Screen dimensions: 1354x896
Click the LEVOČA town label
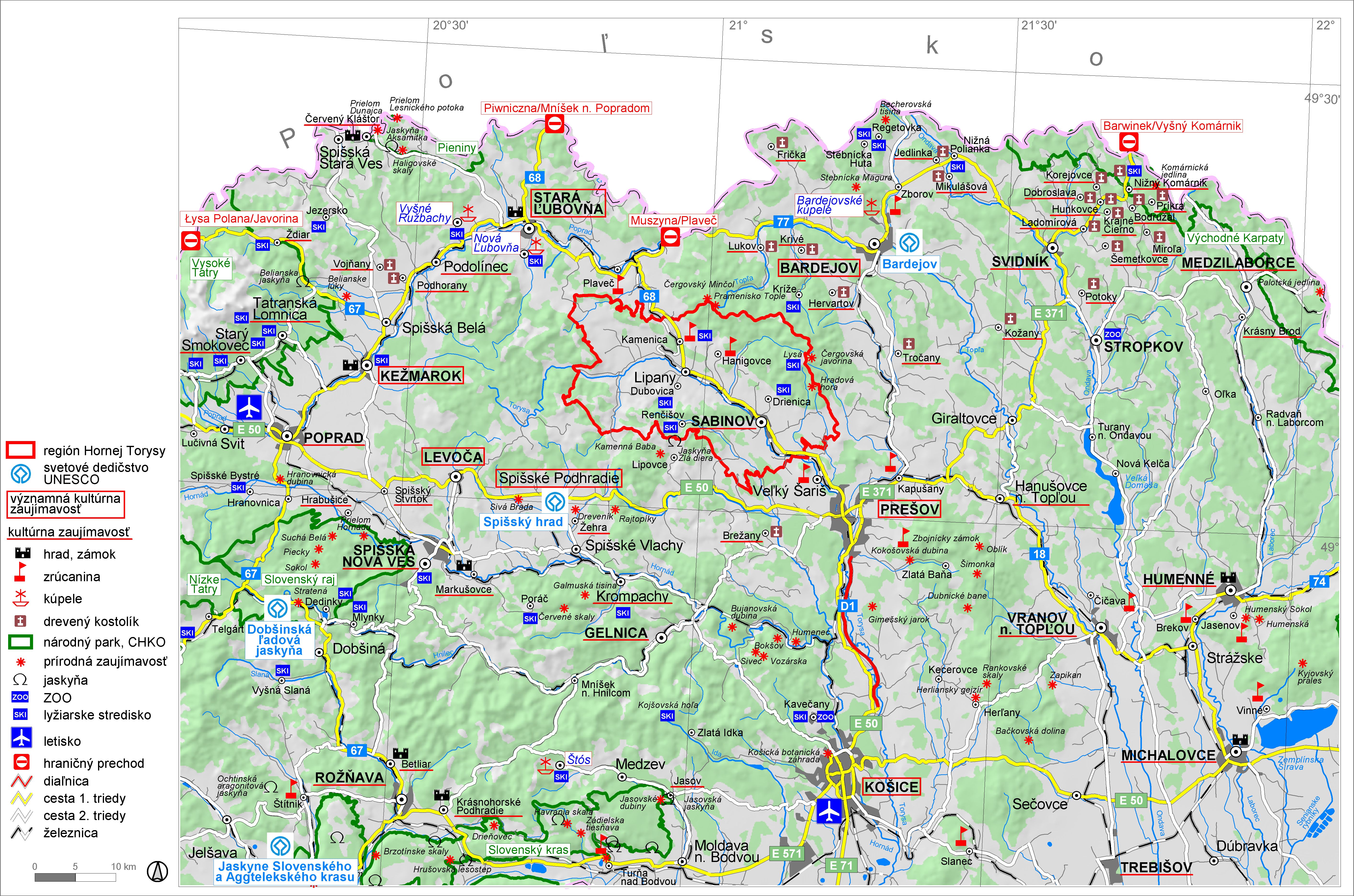[453, 457]
